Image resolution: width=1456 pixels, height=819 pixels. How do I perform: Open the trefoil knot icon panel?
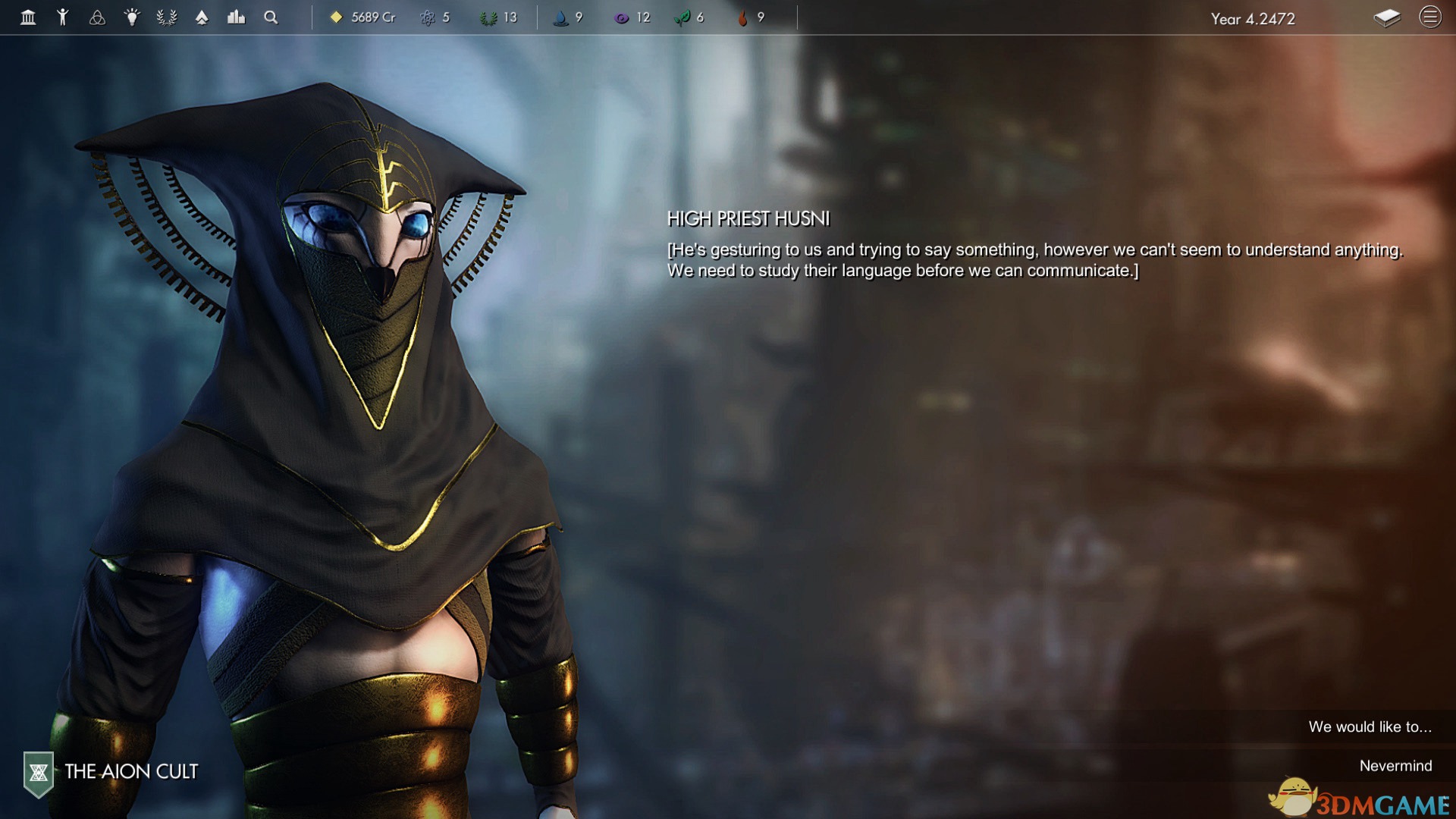point(97,17)
